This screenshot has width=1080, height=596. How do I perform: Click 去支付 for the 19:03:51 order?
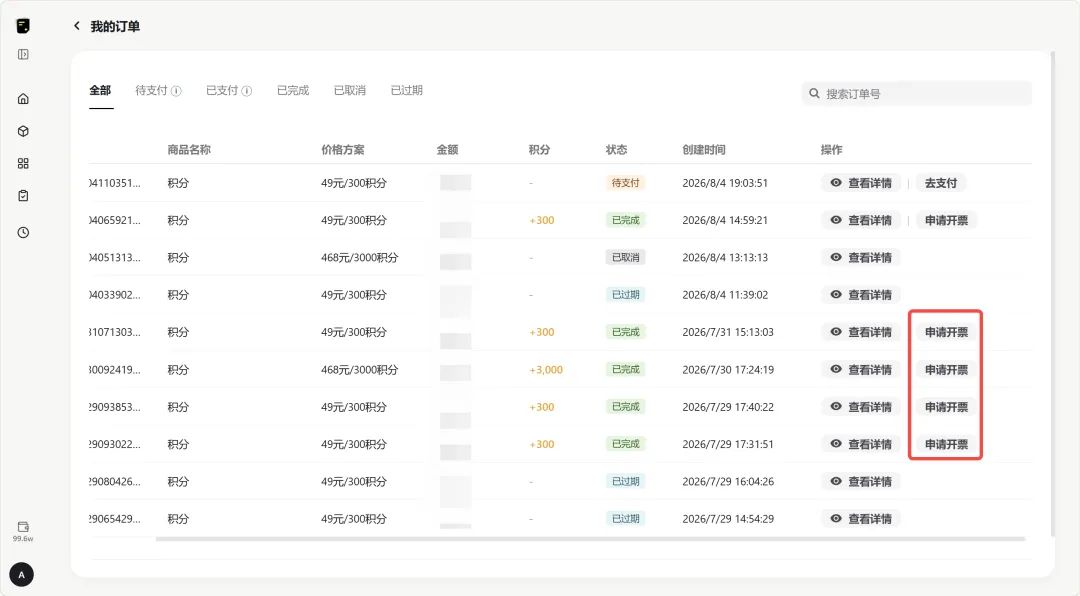(941, 183)
